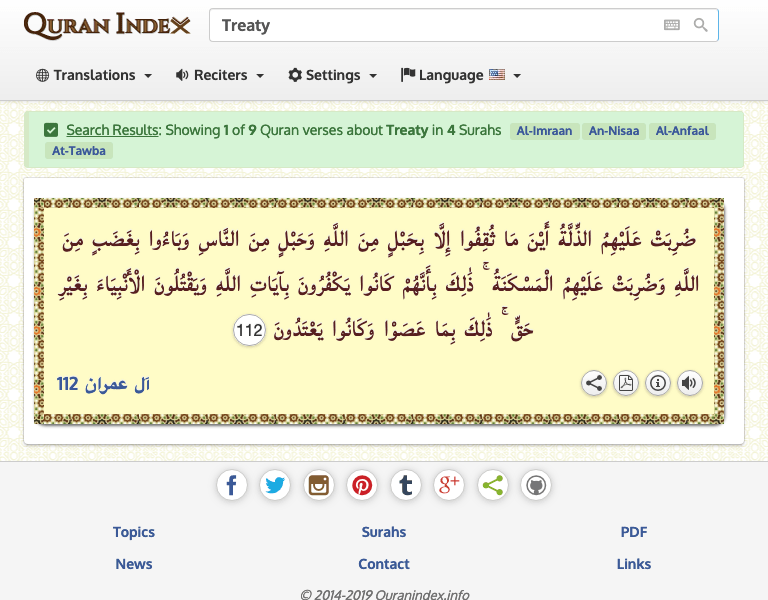Visit the Instagram social icon
This screenshot has height=600, width=768.
(319, 486)
